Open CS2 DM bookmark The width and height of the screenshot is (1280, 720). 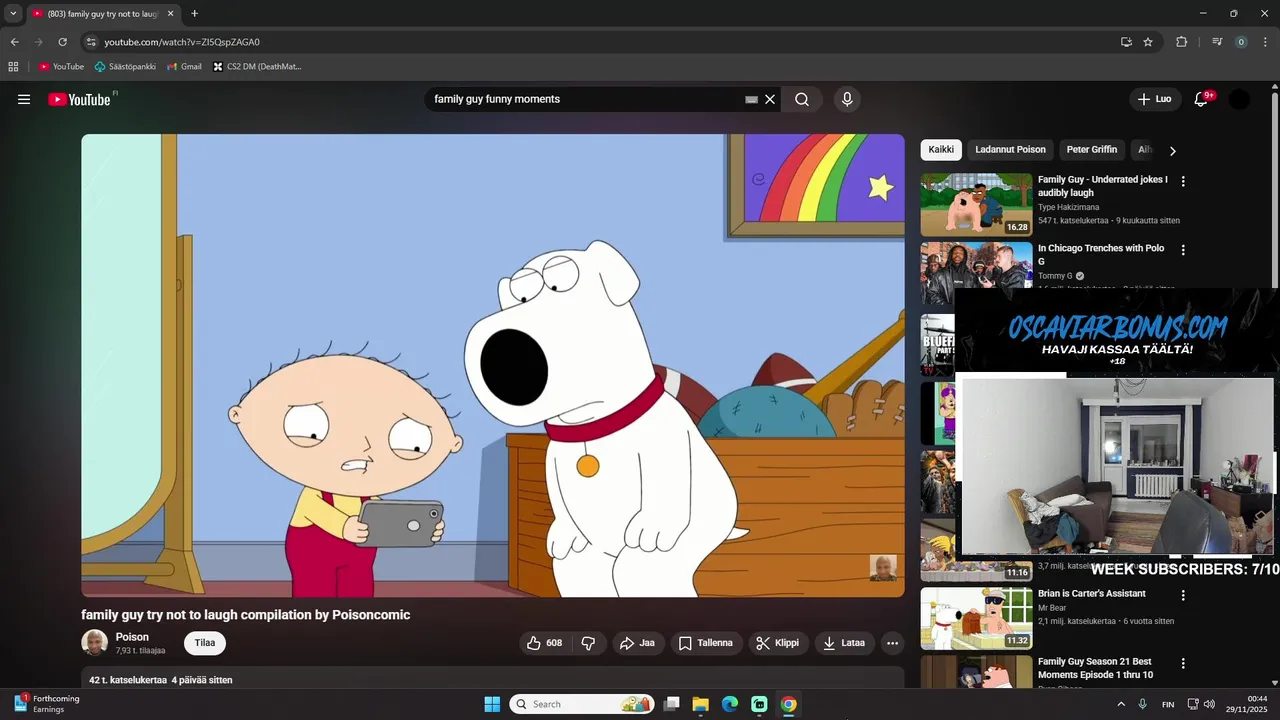tap(257, 67)
